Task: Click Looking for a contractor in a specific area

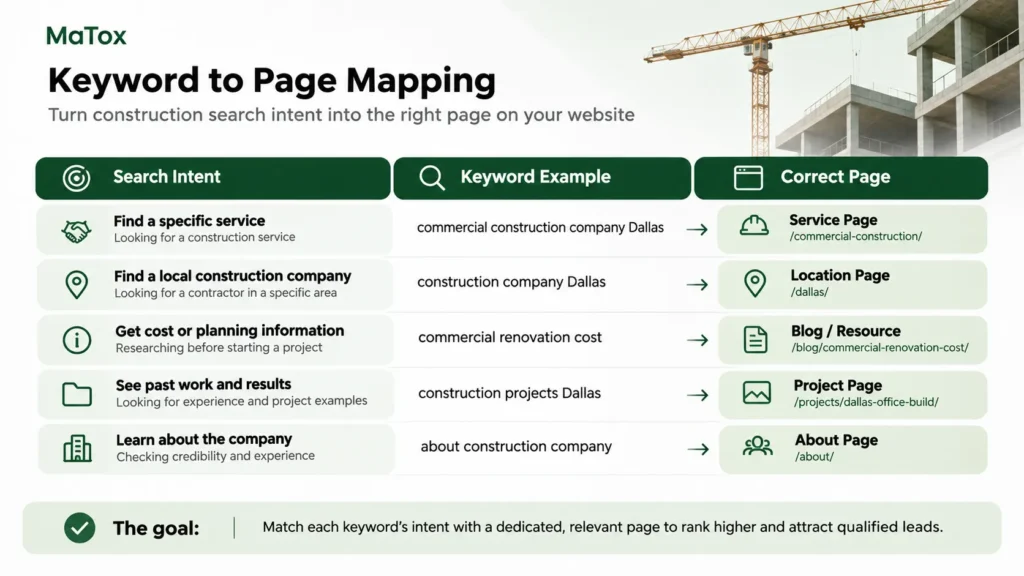Action: (225, 293)
